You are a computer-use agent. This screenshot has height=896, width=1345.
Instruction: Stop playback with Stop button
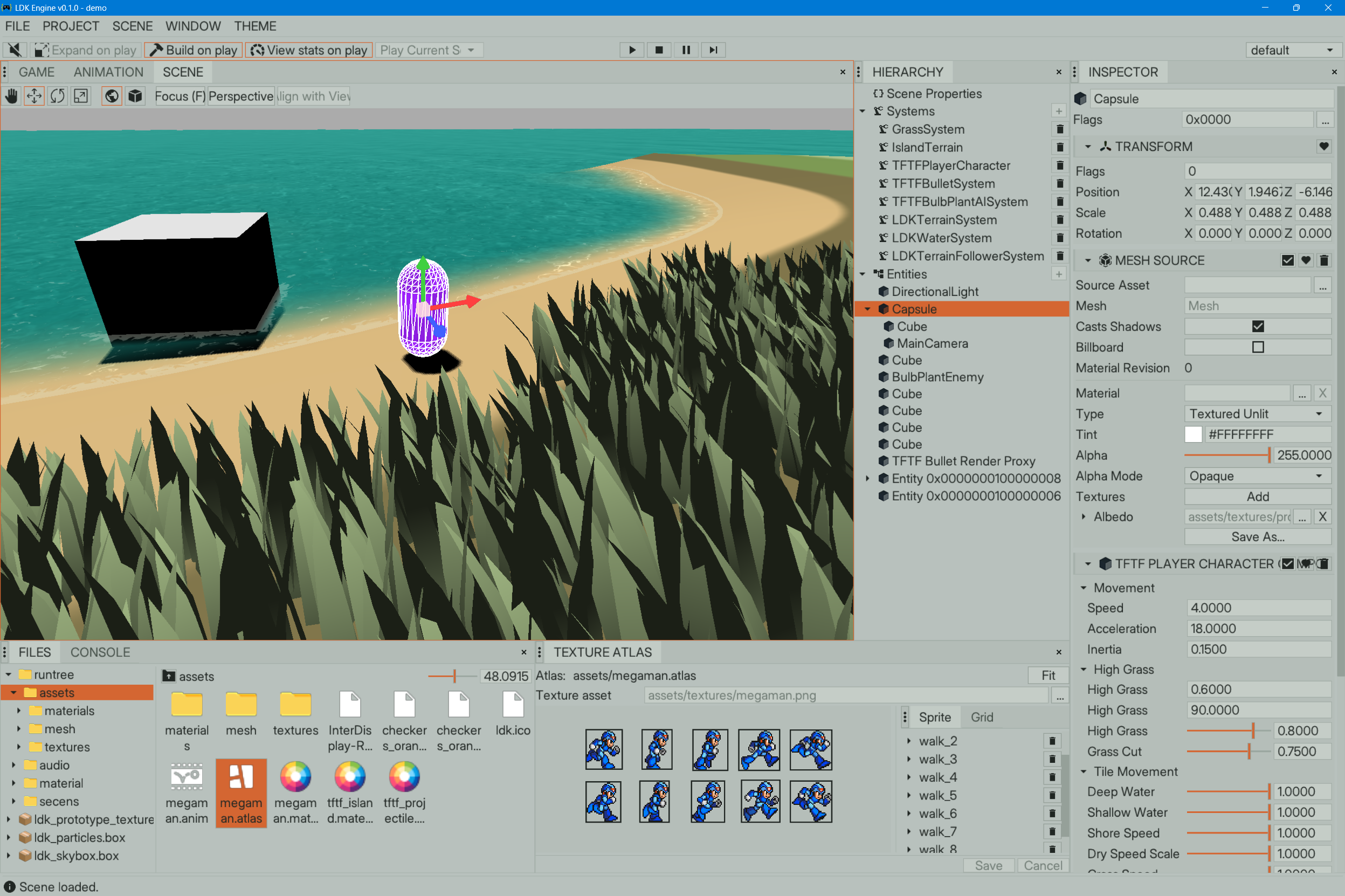659,50
